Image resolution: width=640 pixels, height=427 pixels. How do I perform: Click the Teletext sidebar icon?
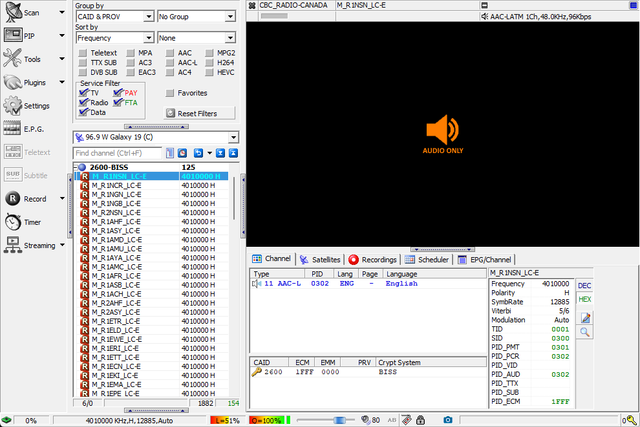(x=13, y=152)
